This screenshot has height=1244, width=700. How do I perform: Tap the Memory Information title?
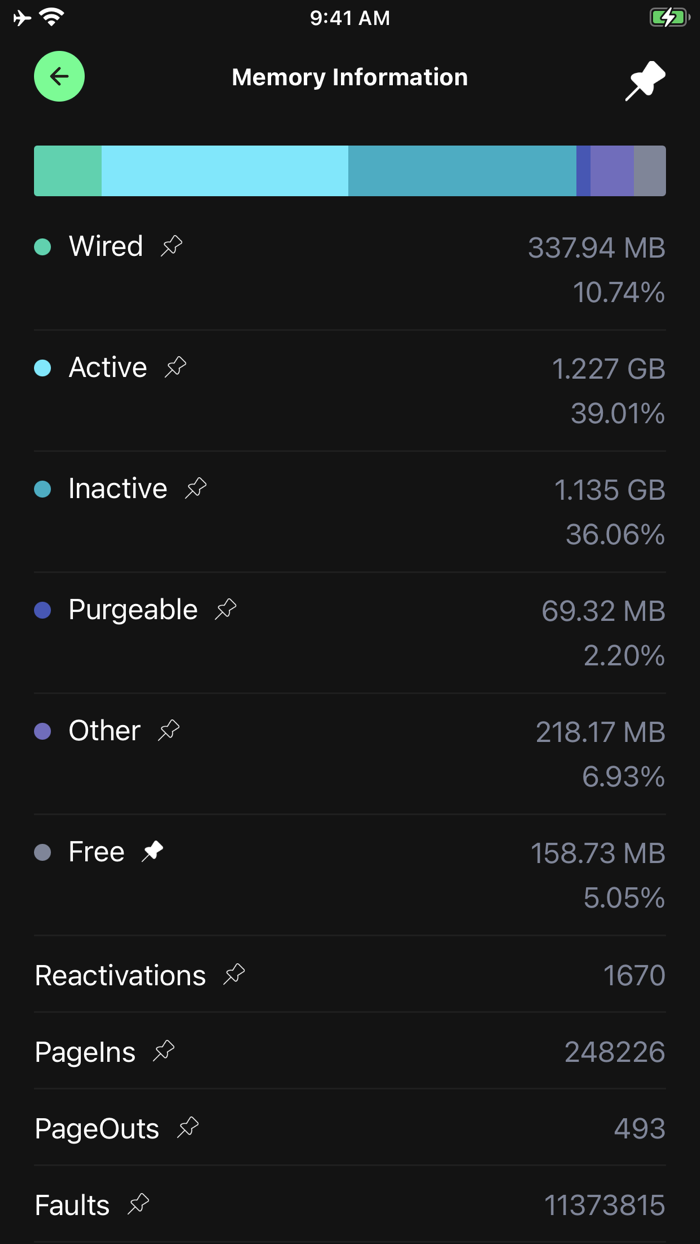click(x=350, y=78)
